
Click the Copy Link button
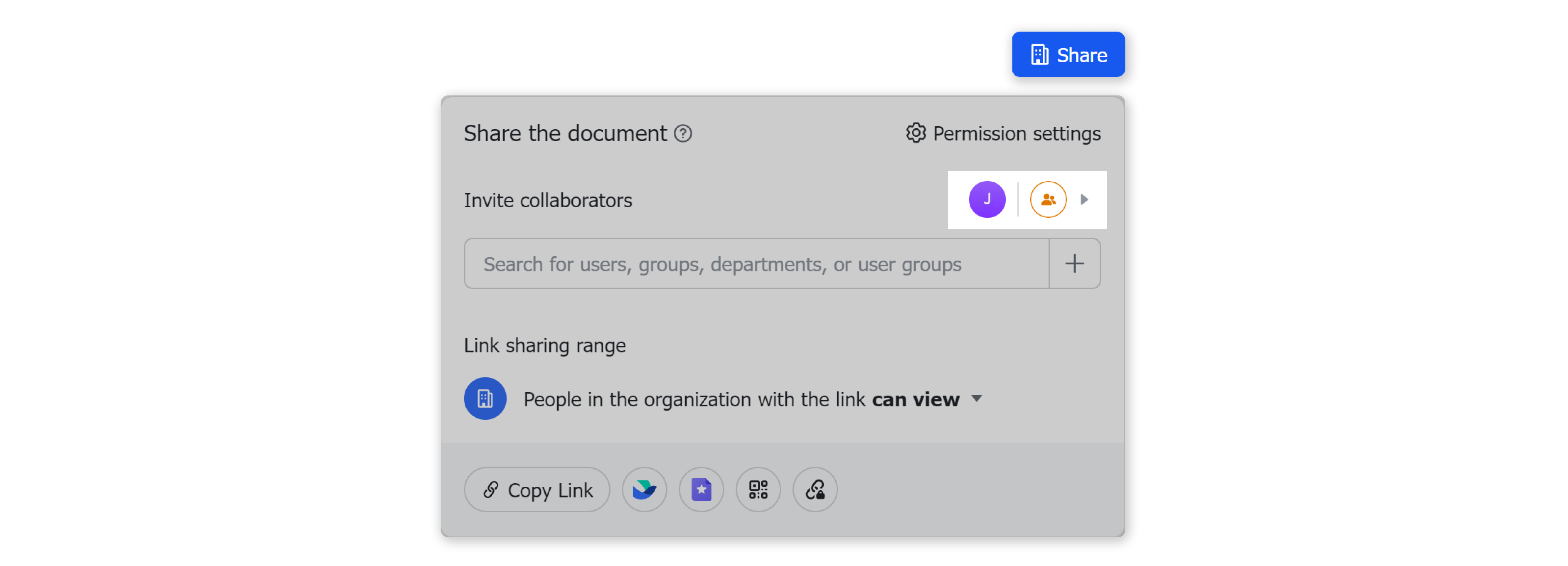pyautogui.click(x=537, y=489)
